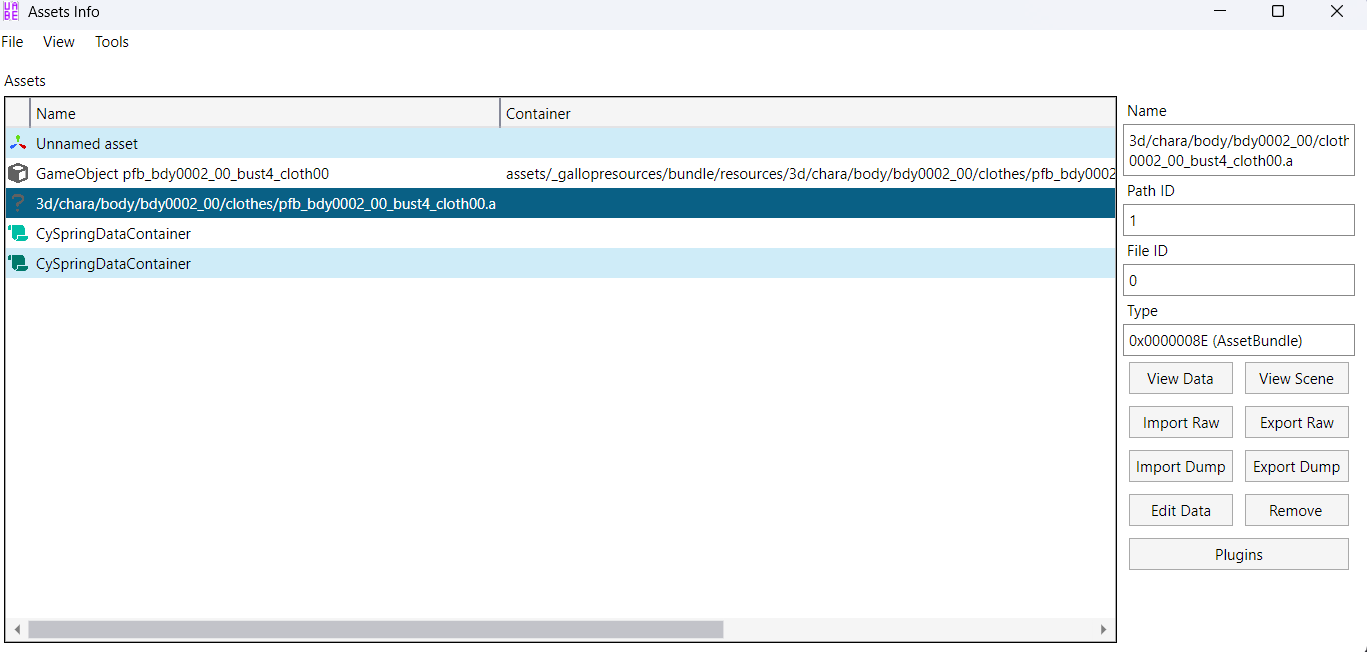Click the container path of GameObject row

pos(810,173)
